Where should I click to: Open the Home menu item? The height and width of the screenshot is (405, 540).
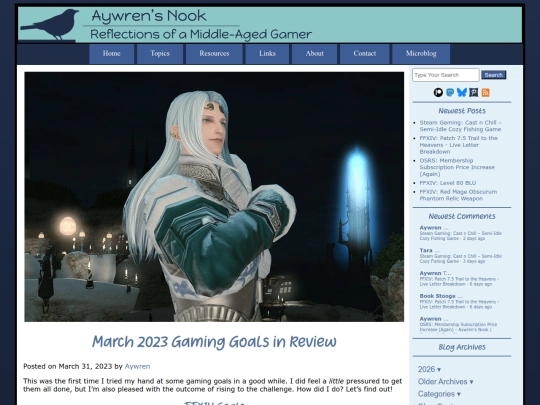(x=112, y=54)
